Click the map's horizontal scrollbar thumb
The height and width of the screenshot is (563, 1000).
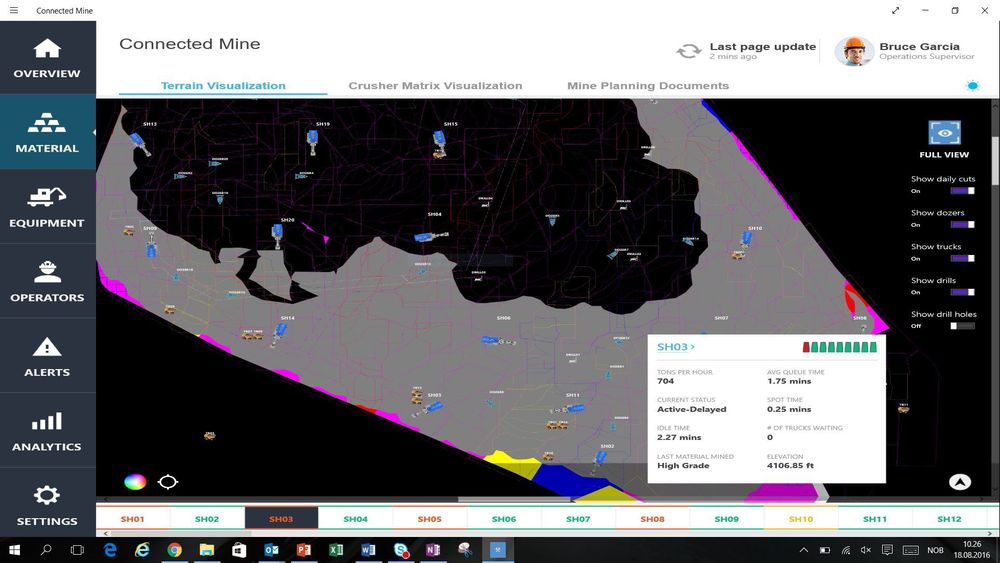click(x=515, y=499)
